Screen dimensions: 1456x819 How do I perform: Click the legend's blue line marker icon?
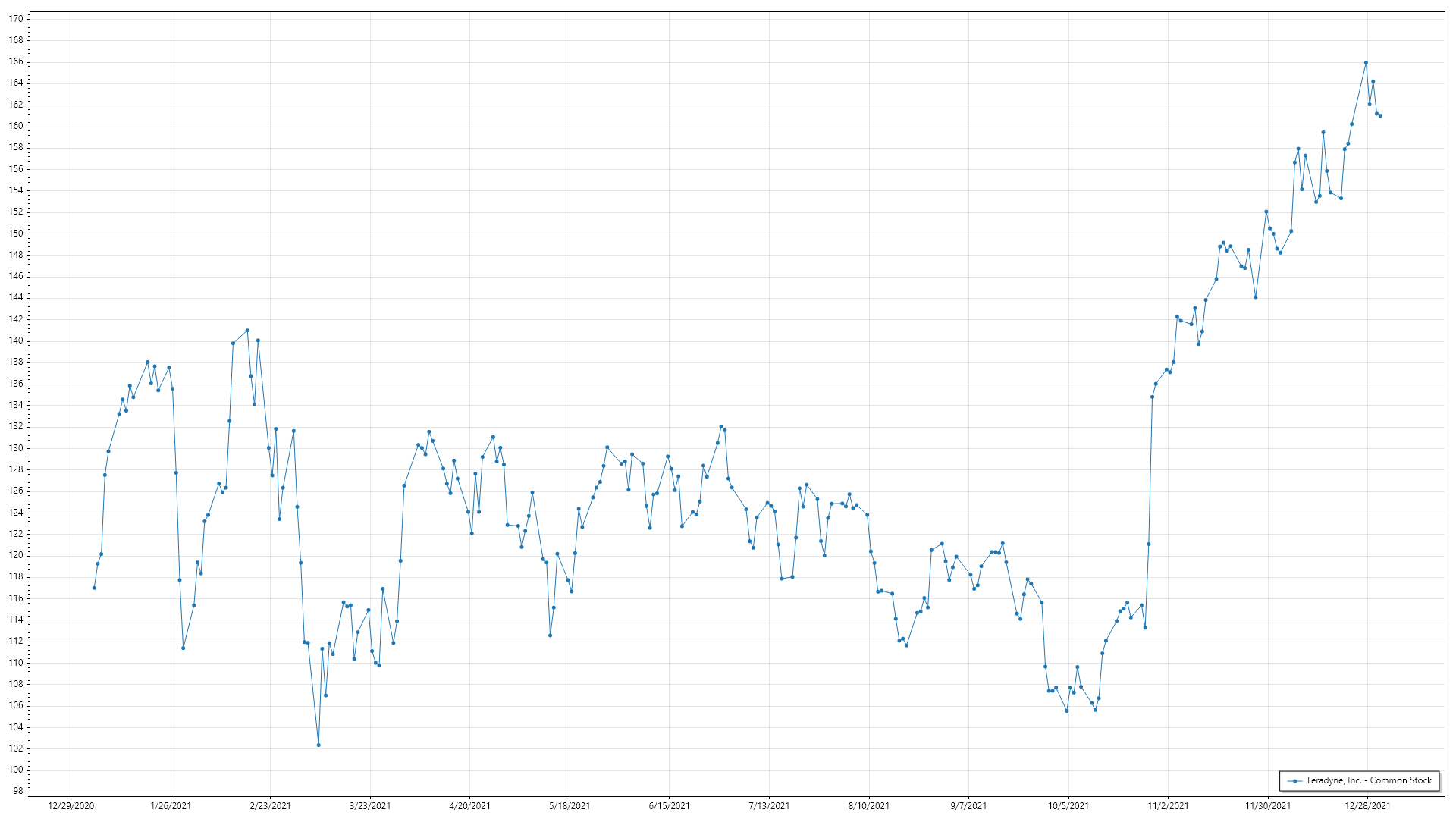[1294, 781]
